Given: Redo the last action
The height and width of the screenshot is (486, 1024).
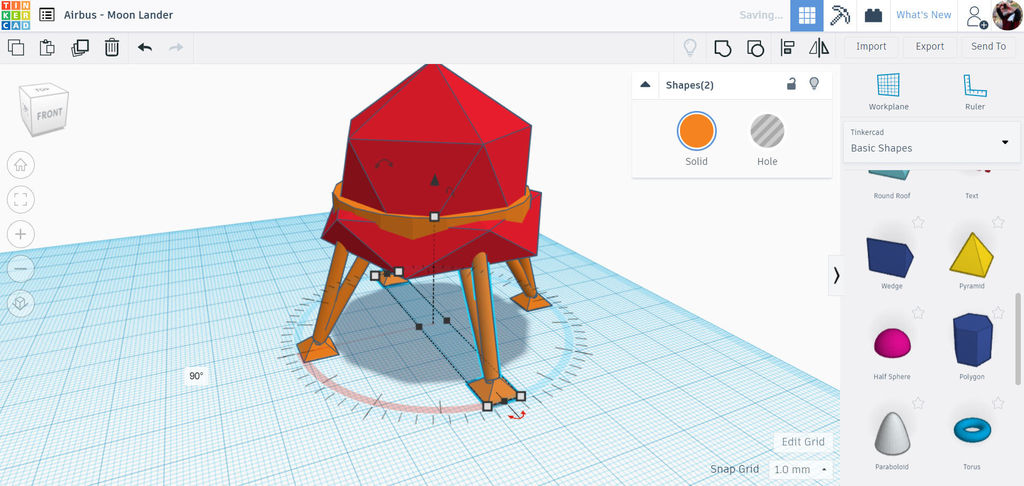Looking at the screenshot, I should (x=176, y=48).
